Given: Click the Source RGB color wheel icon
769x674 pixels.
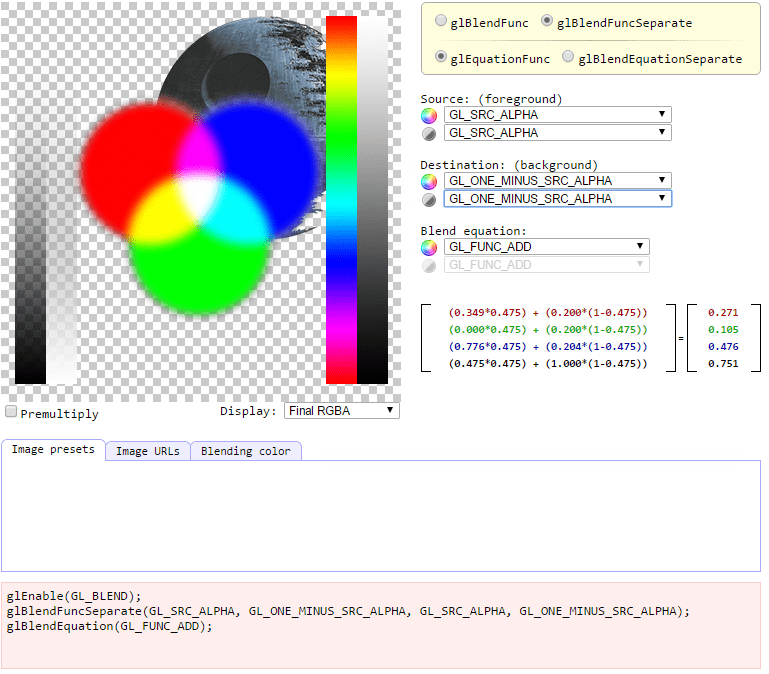Looking at the screenshot, I should coord(429,115).
